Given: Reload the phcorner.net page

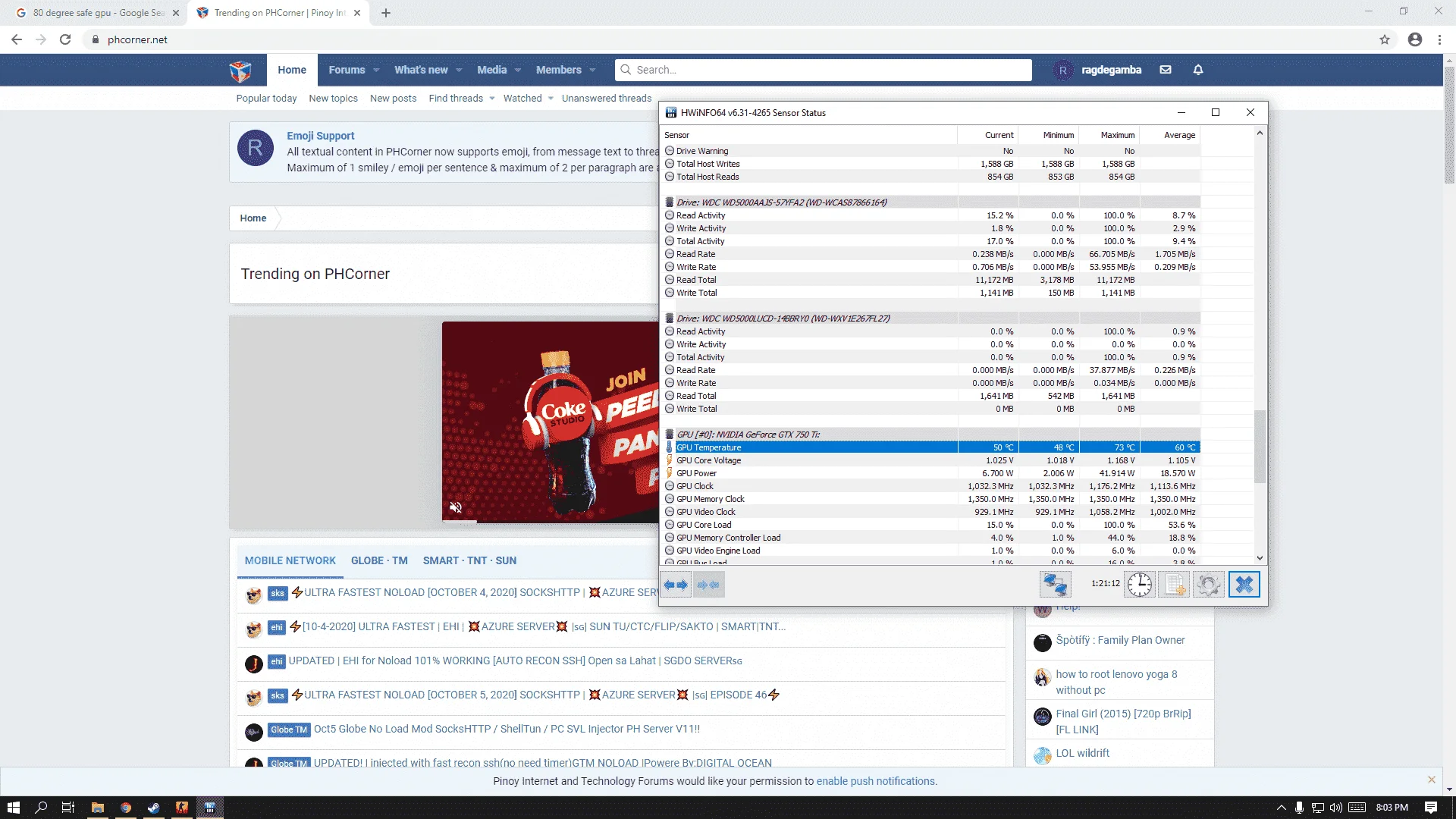Looking at the screenshot, I should [x=65, y=39].
